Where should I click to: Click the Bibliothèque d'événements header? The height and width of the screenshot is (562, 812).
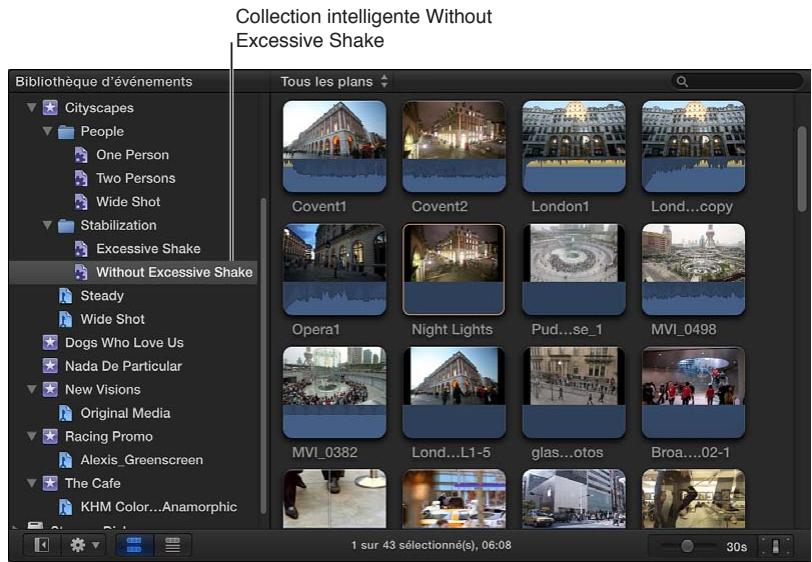[x=104, y=81]
